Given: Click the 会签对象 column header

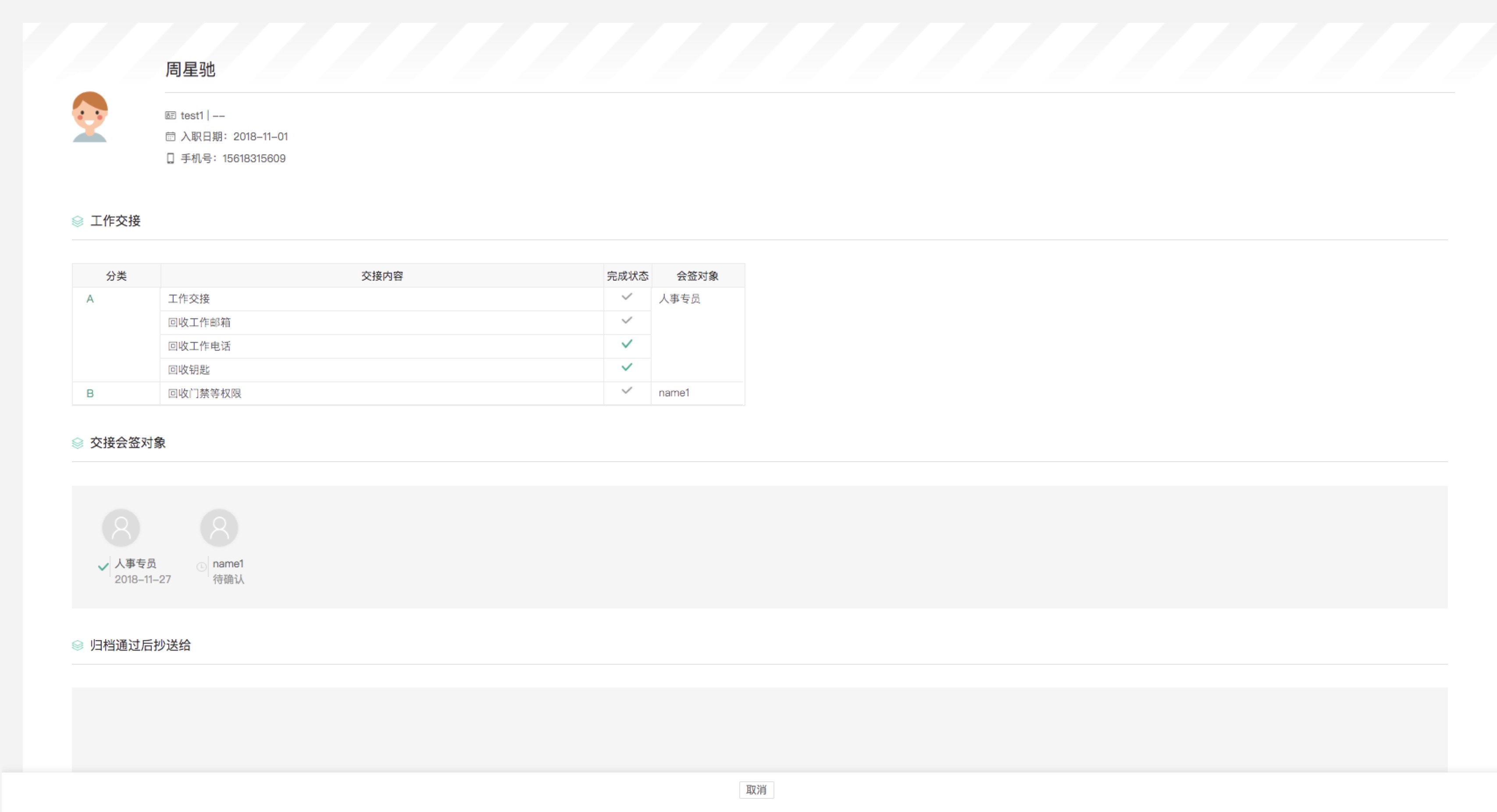Looking at the screenshot, I should 697,276.
